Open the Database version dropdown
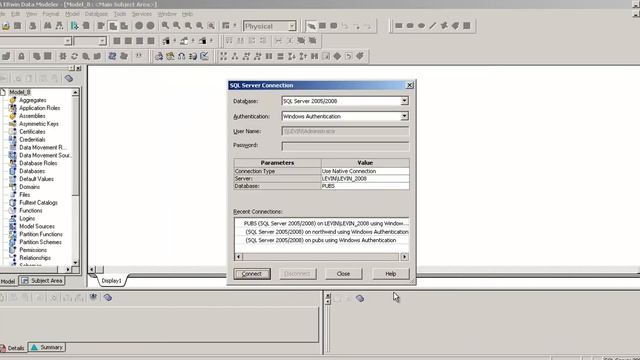Viewport: 640px width, 360px height. pyautogui.click(x=404, y=101)
